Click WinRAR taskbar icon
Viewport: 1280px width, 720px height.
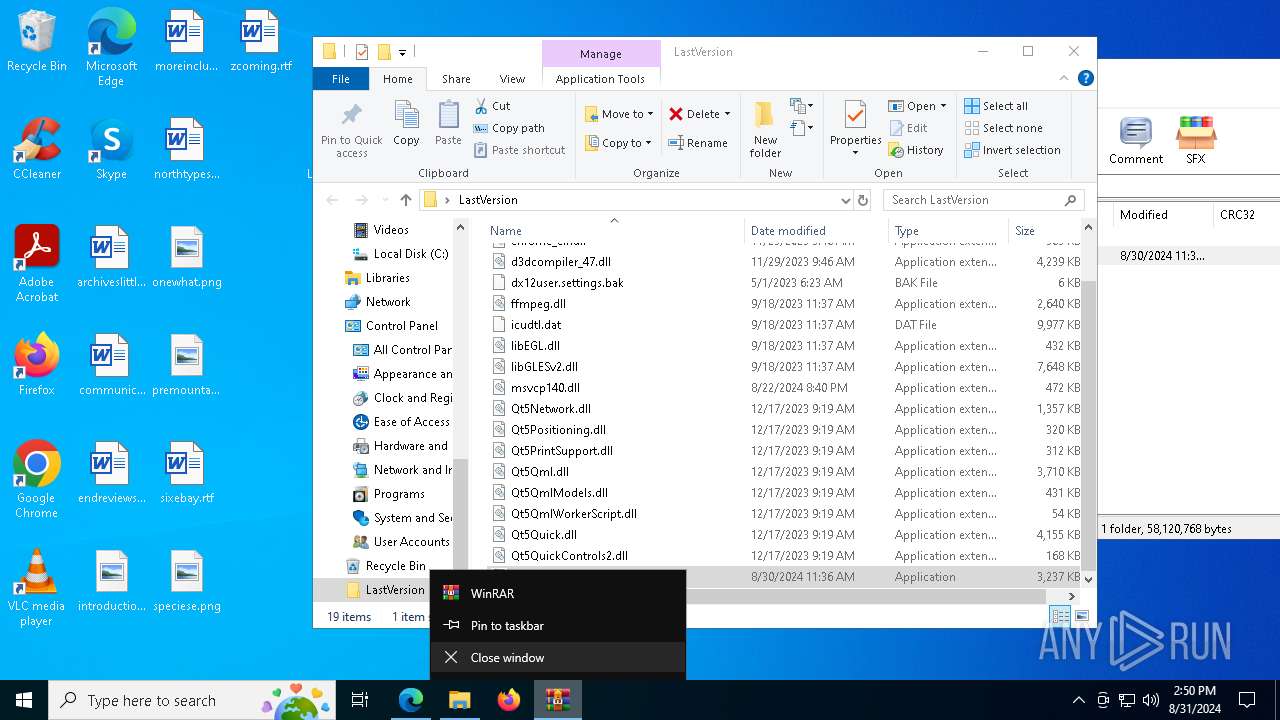557,700
